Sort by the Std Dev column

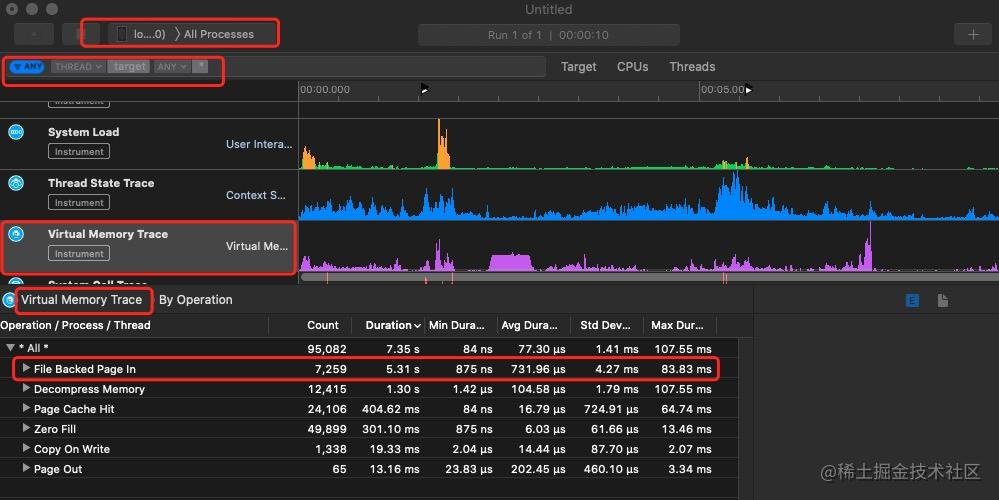[605, 325]
